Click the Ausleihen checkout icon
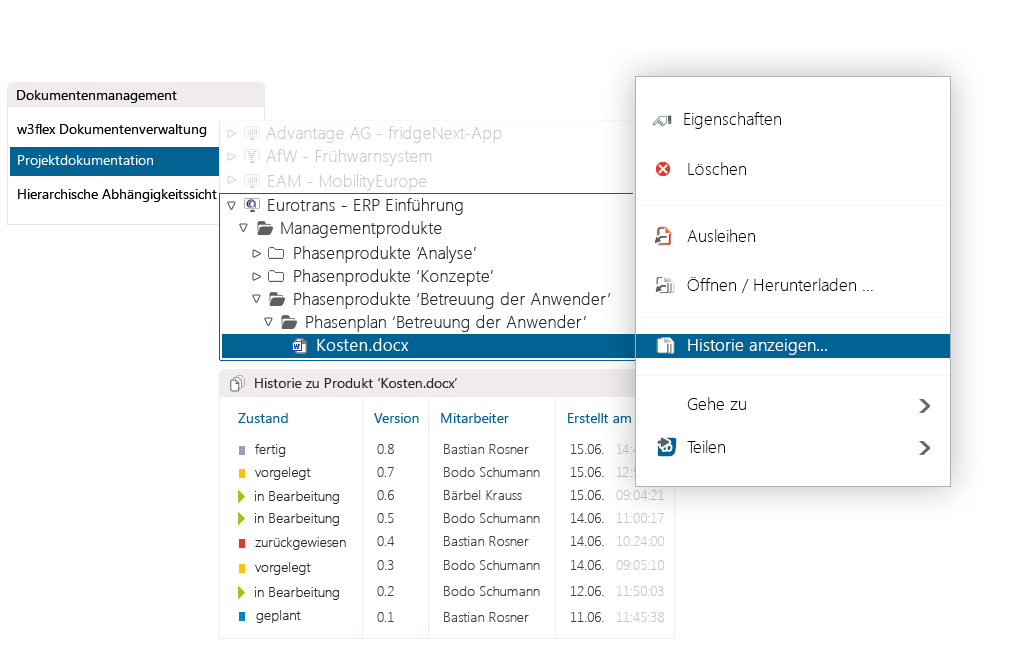 (x=663, y=237)
